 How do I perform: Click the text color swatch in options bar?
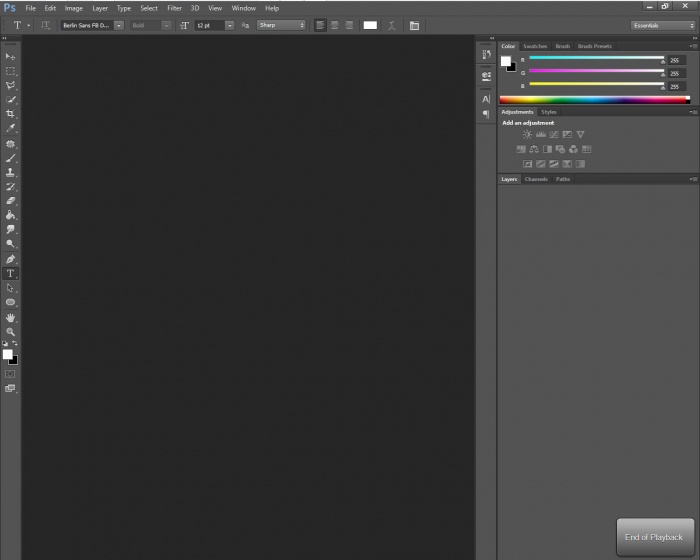(x=370, y=25)
